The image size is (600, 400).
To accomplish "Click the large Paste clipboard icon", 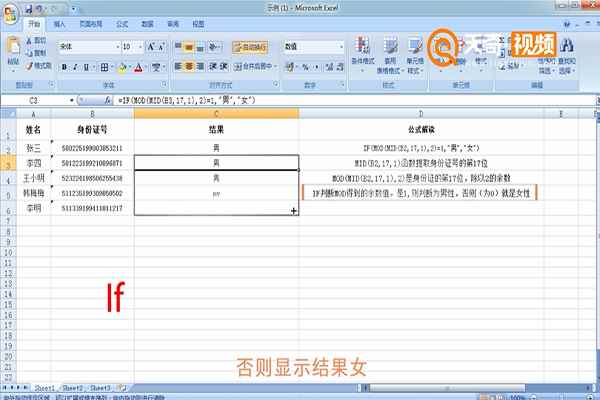I will (x=13, y=47).
